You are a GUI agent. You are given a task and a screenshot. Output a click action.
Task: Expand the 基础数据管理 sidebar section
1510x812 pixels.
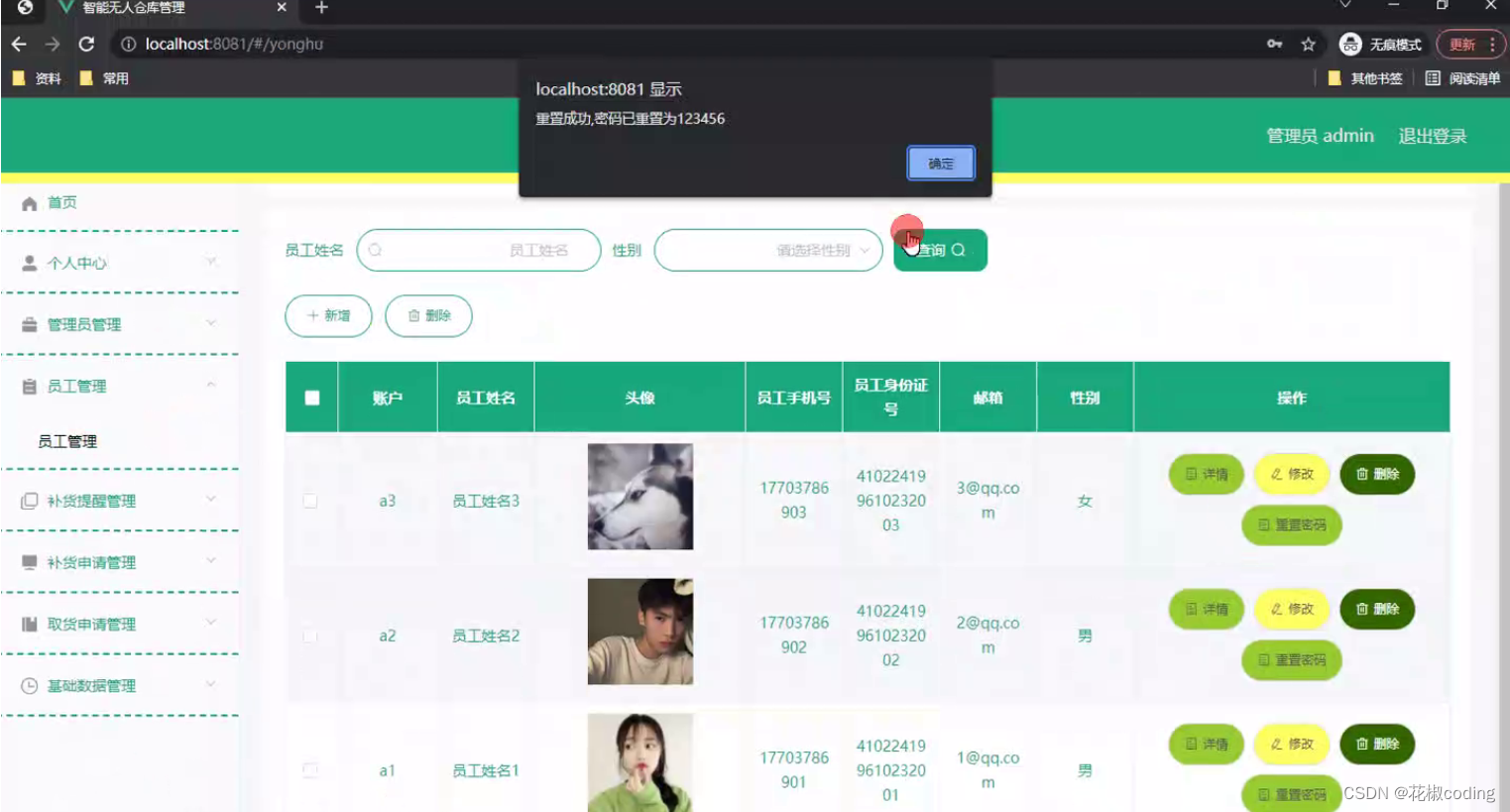point(93,684)
